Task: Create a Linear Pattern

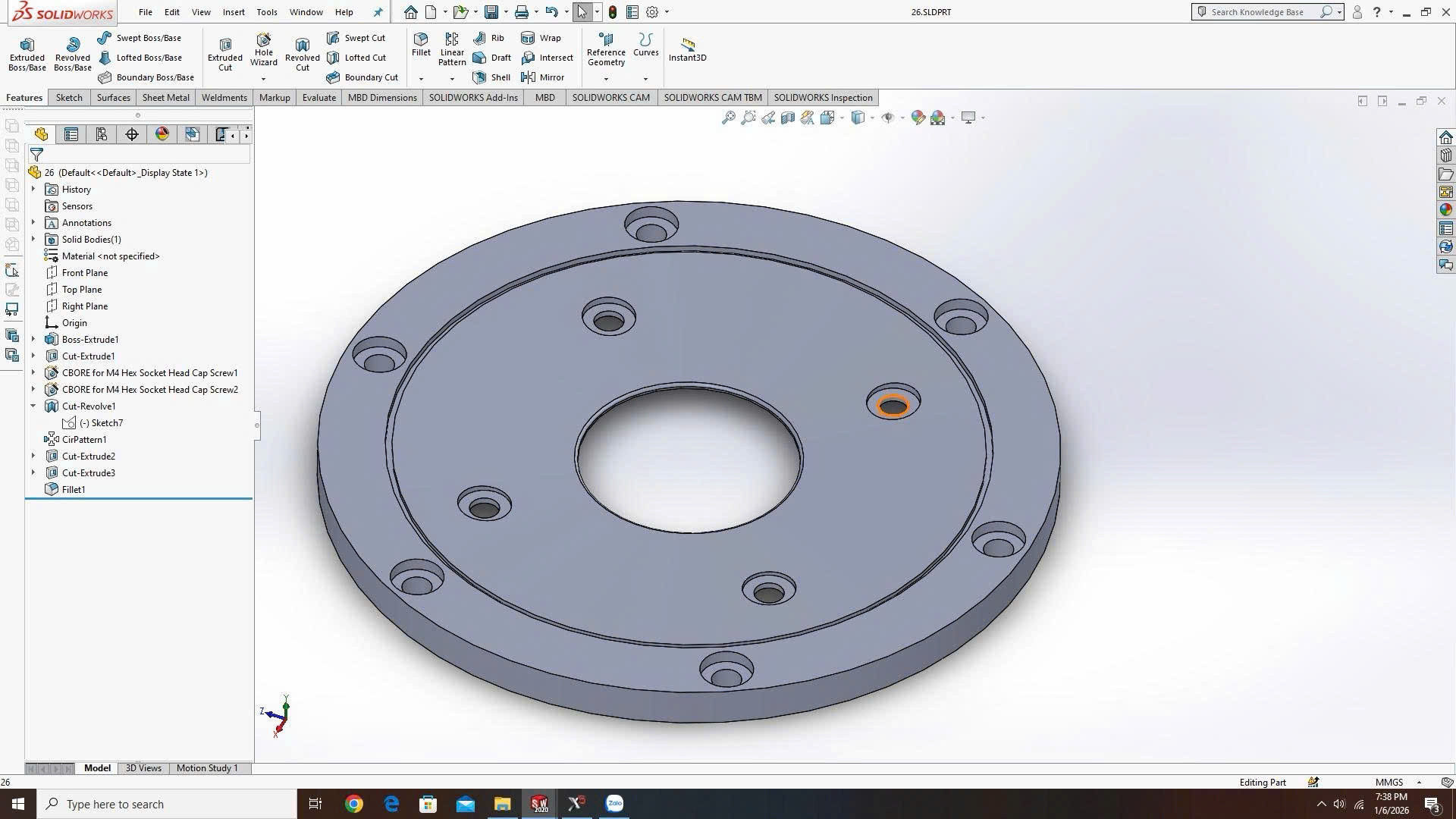Action: coord(452,49)
